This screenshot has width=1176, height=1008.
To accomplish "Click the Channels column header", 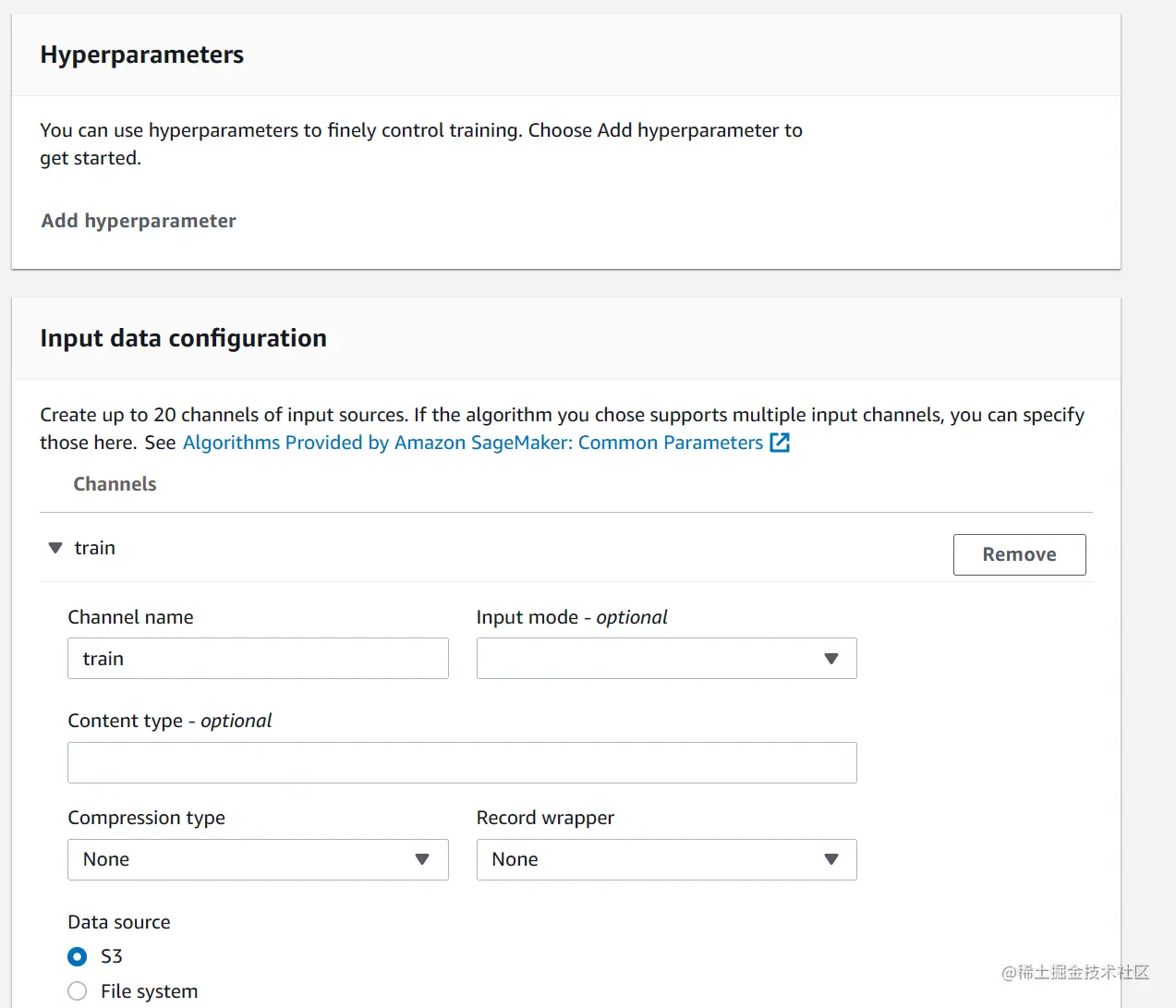I will pos(115,484).
